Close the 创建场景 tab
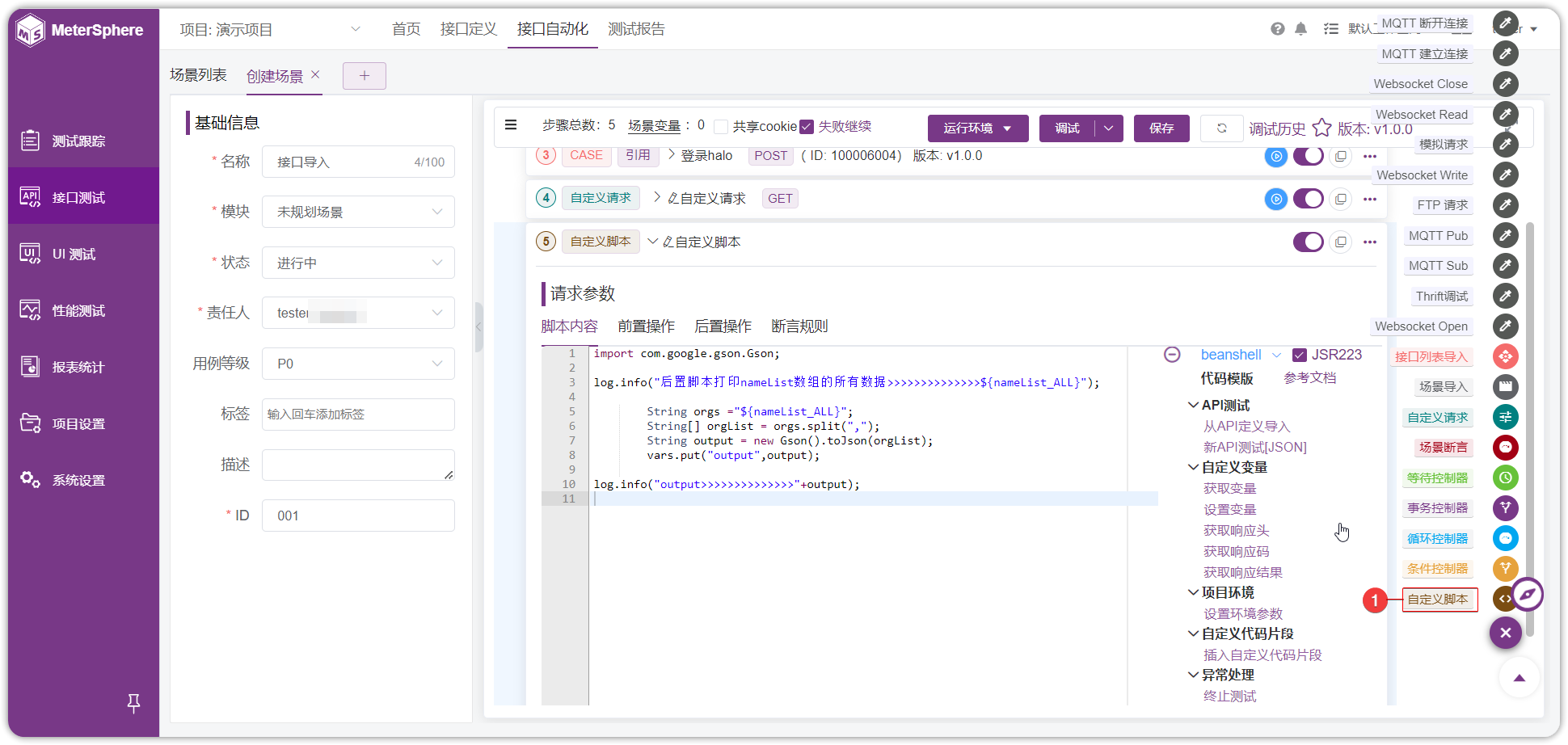The height and width of the screenshot is (745, 1568). [315, 74]
